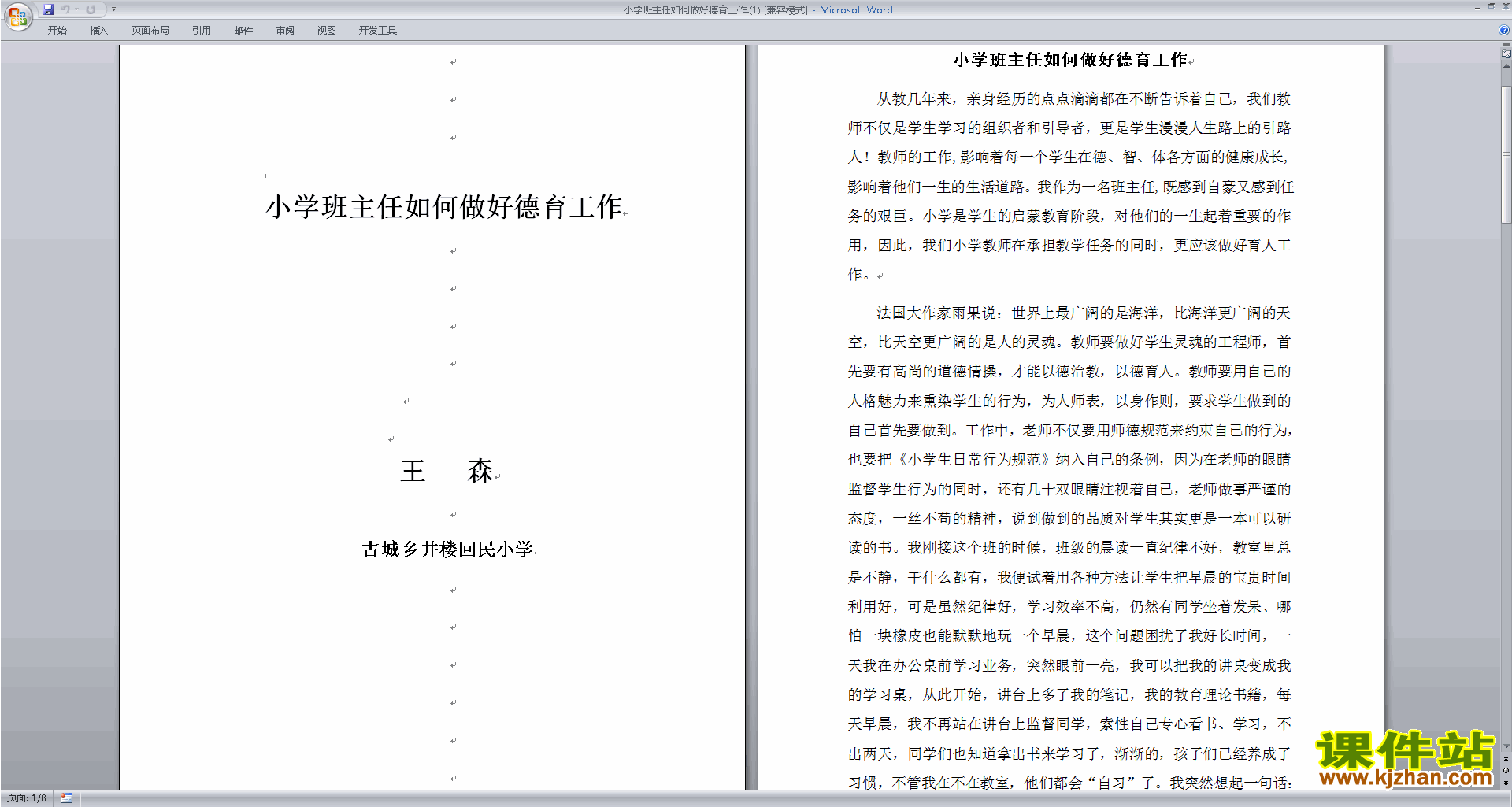This screenshot has height=807, width=1512.
Task: Switch to the 引用 tab
Action: click(x=201, y=31)
